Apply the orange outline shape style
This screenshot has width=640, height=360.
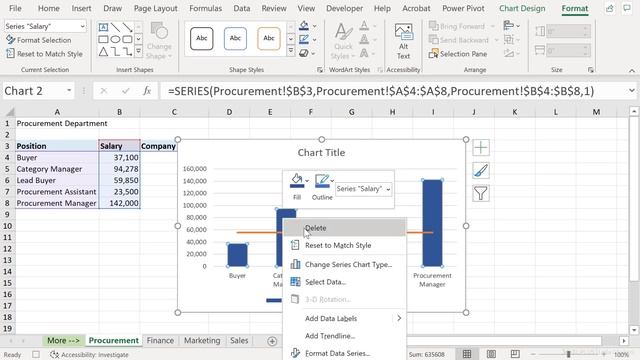[269, 39]
